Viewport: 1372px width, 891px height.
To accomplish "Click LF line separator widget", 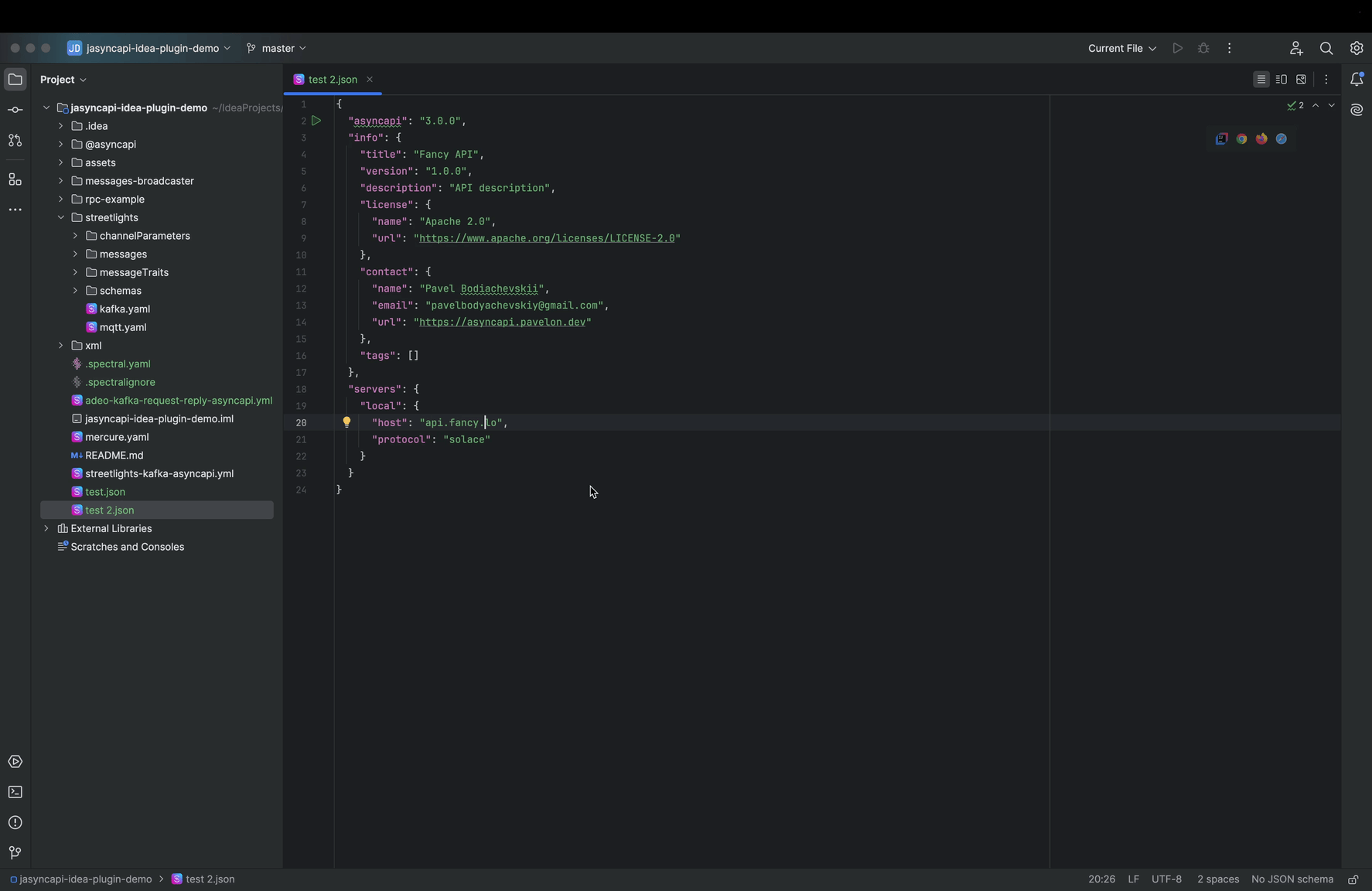I will point(1133,879).
